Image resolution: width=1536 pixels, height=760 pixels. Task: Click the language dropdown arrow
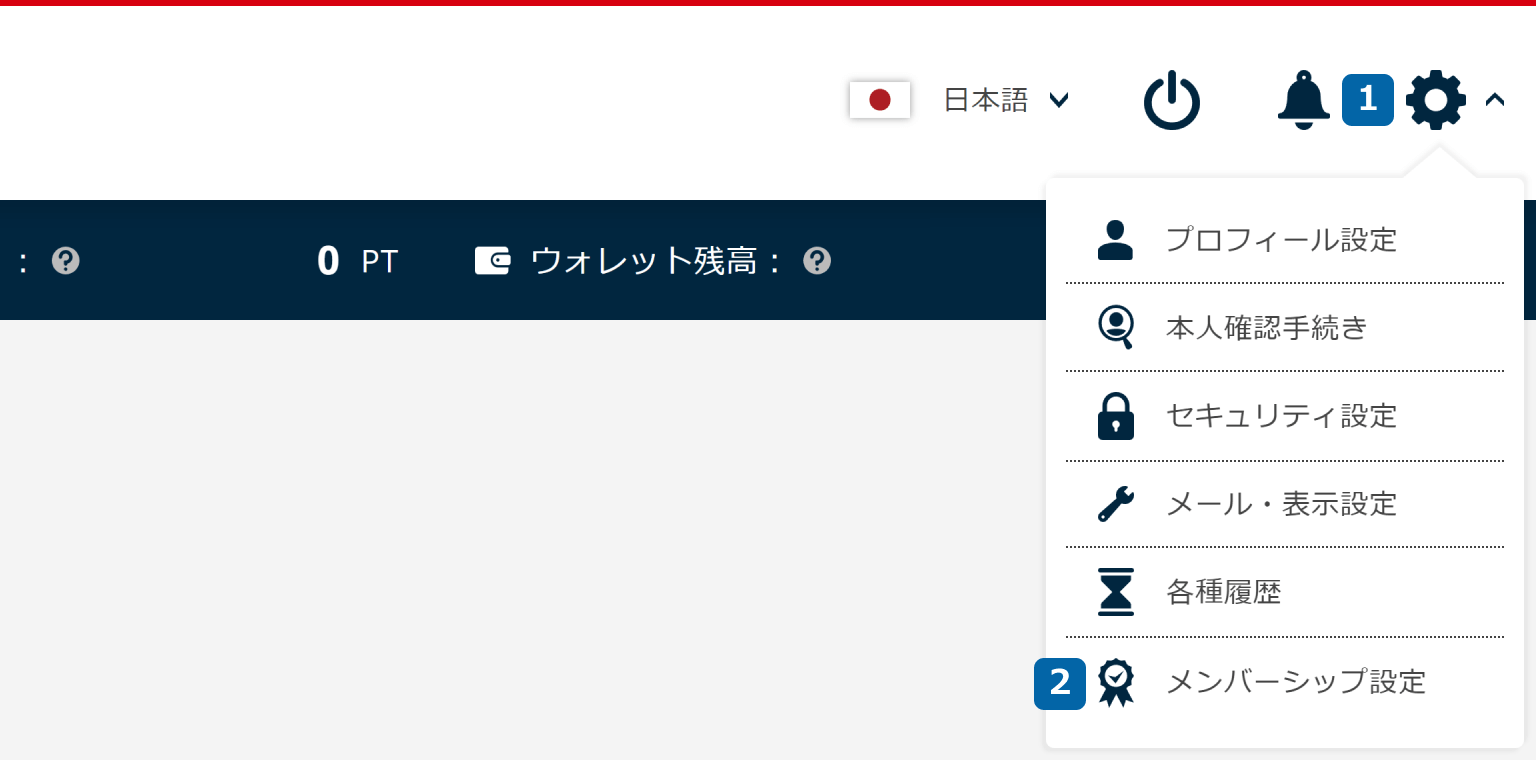[x=1059, y=100]
